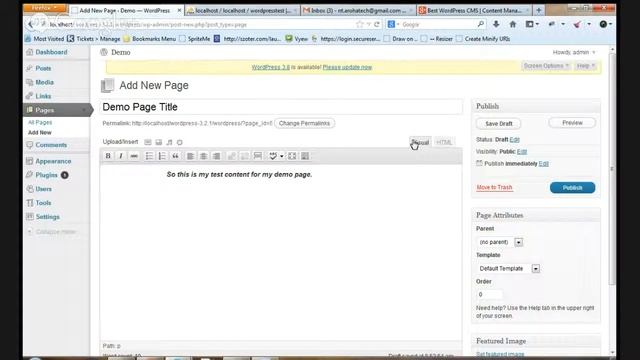The width and height of the screenshot is (640, 360).
Task: Apply strikethrough formatting
Action: pos(134,156)
